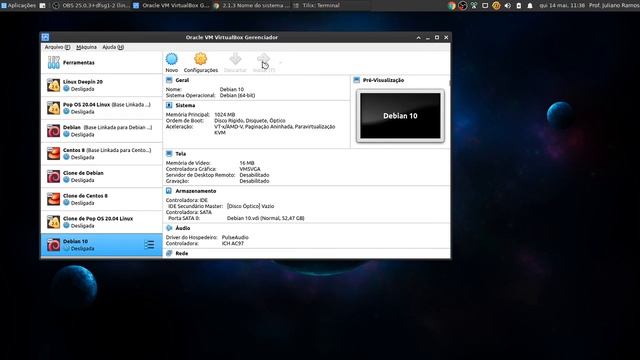Image resolution: width=640 pixels, height=360 pixels.
Task: Open the Ajuda menu
Action: click(x=113, y=47)
